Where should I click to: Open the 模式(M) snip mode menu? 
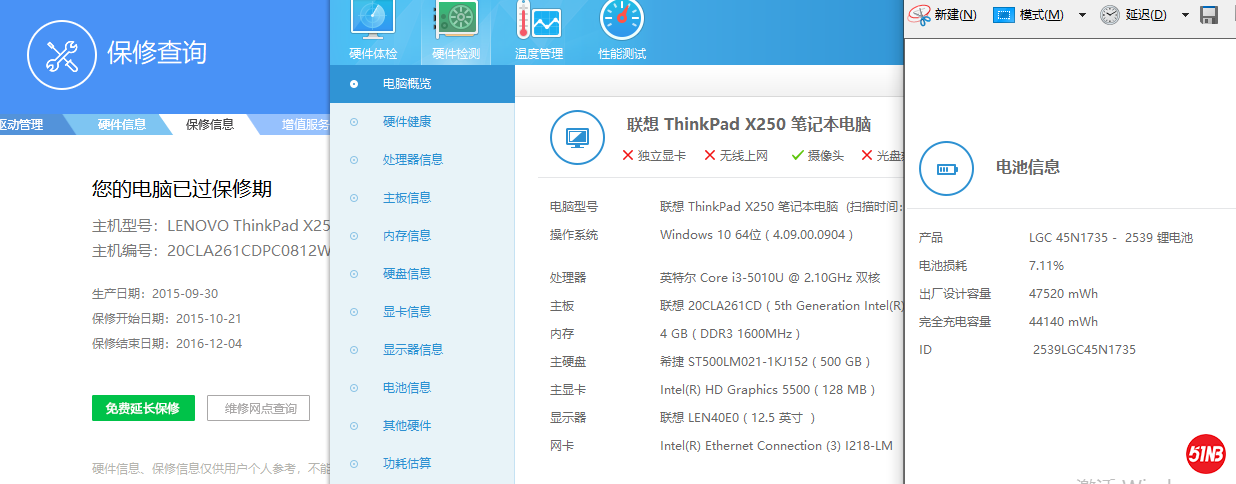pos(1042,15)
